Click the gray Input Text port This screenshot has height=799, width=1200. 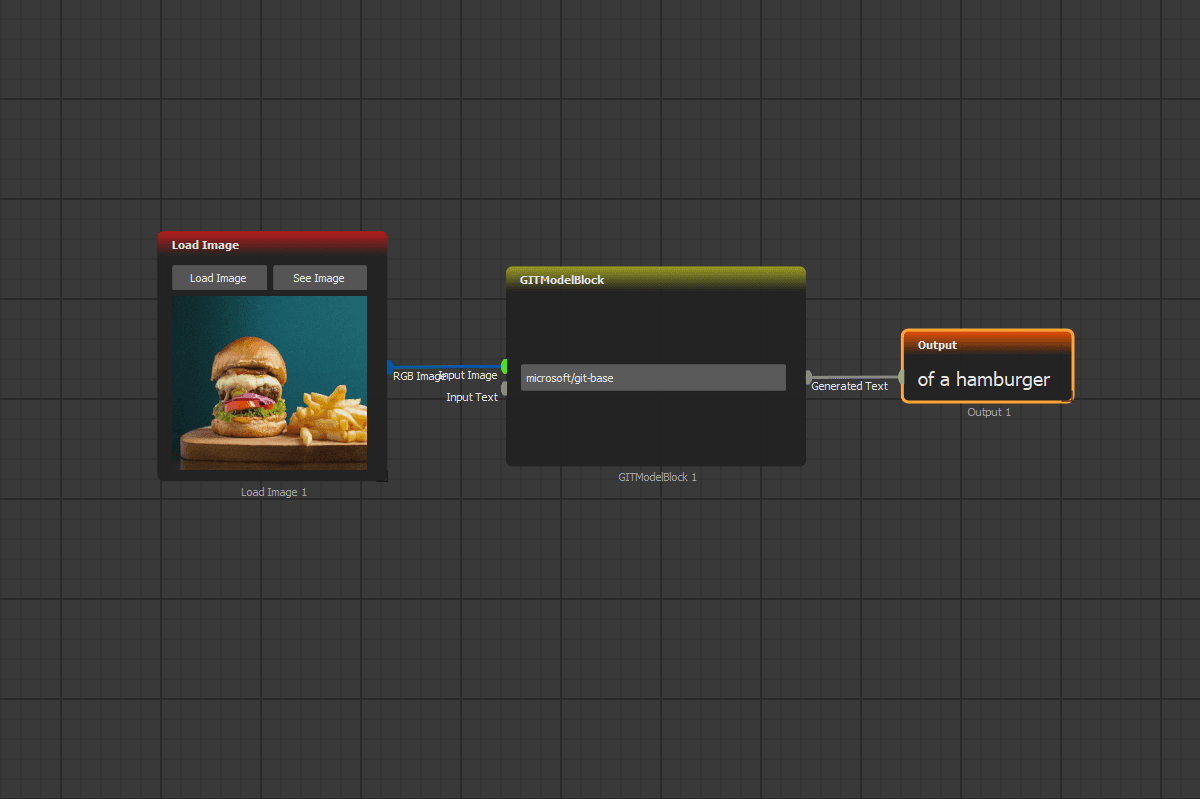(505, 389)
